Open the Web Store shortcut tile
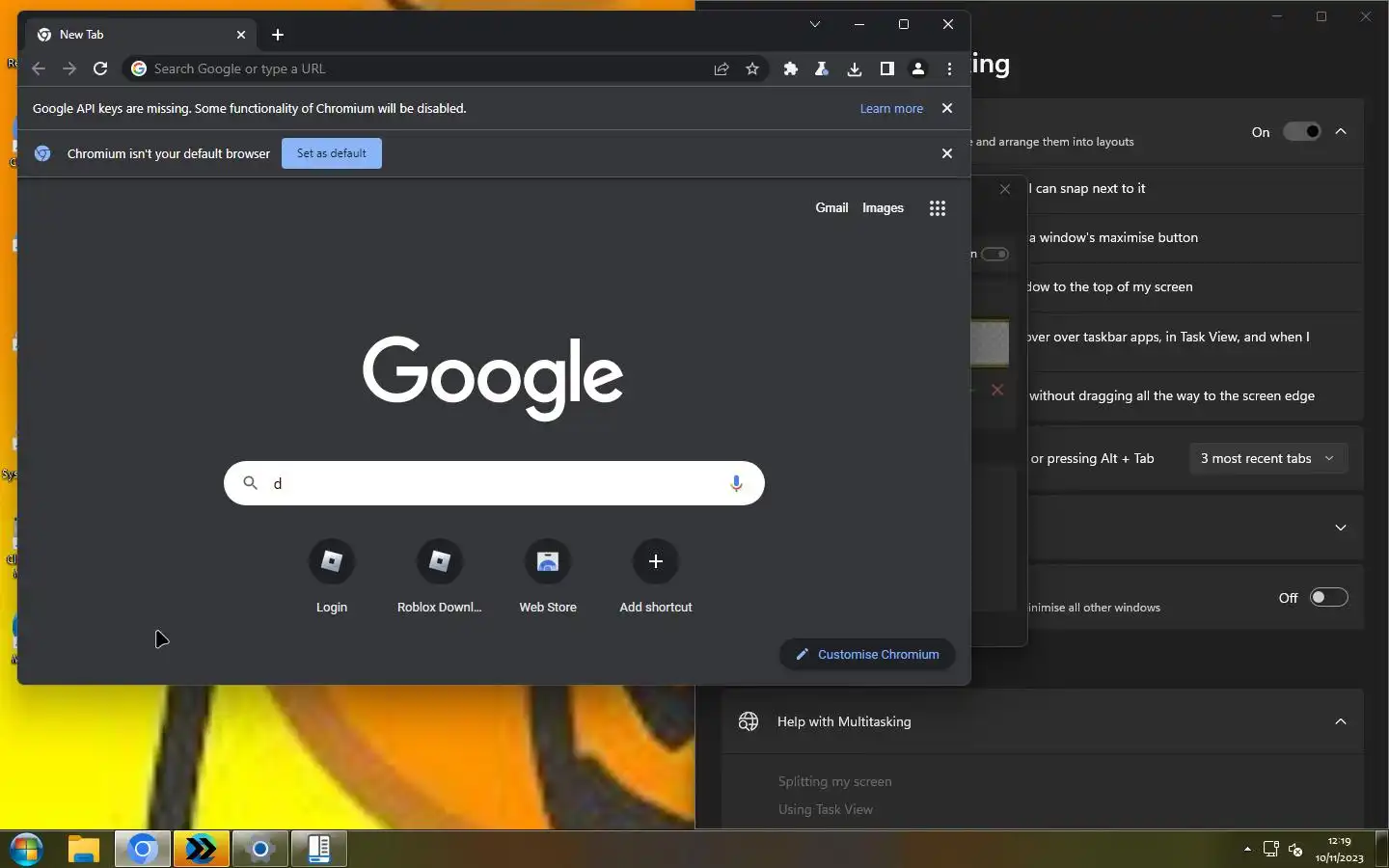1389x868 pixels. (548, 577)
